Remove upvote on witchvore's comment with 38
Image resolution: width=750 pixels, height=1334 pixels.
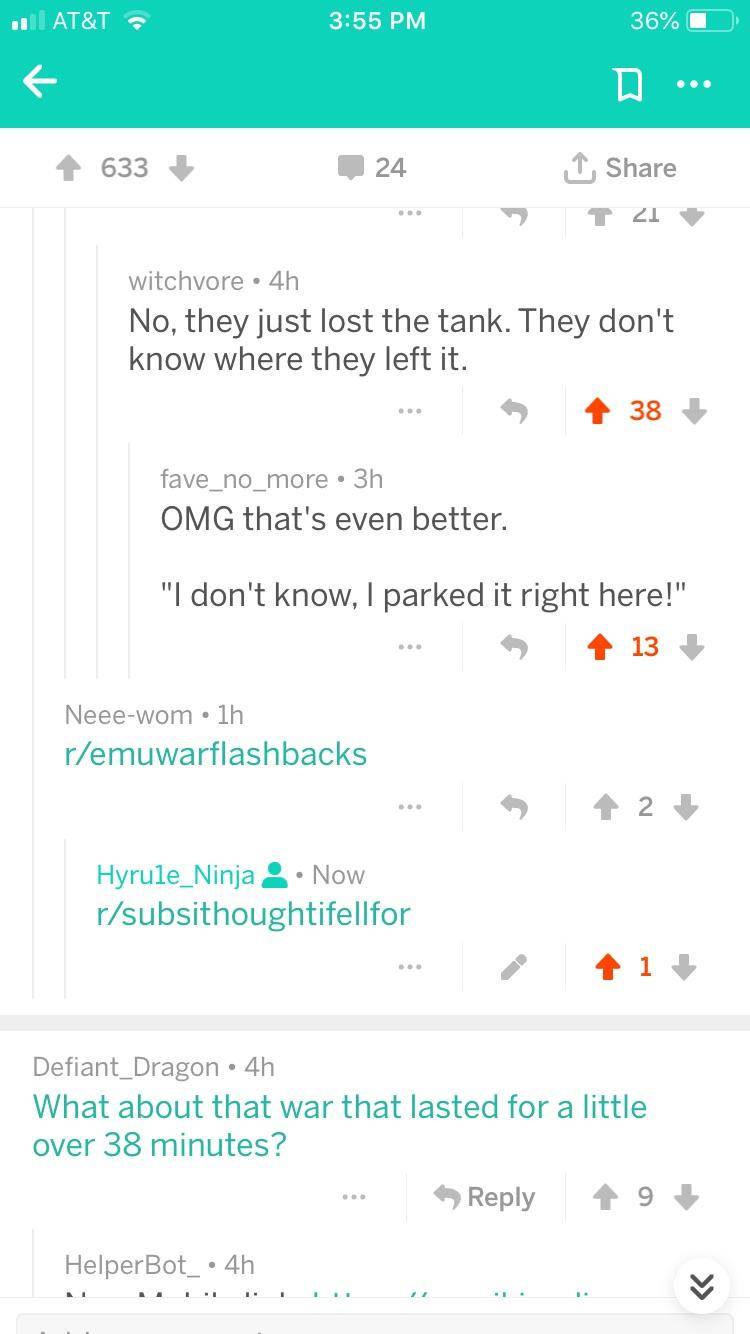(598, 411)
